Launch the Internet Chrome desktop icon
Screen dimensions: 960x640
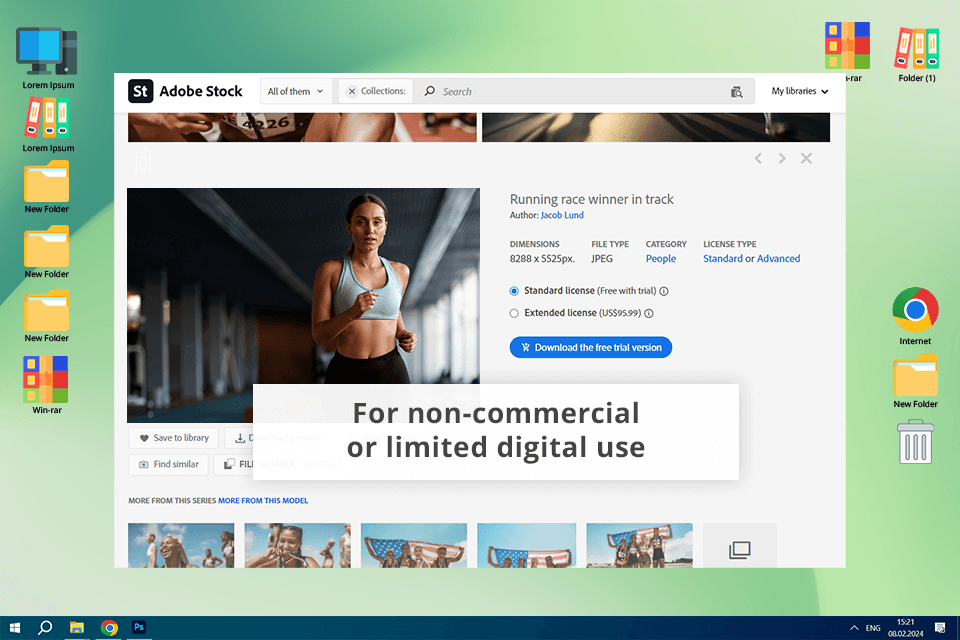tap(915, 316)
